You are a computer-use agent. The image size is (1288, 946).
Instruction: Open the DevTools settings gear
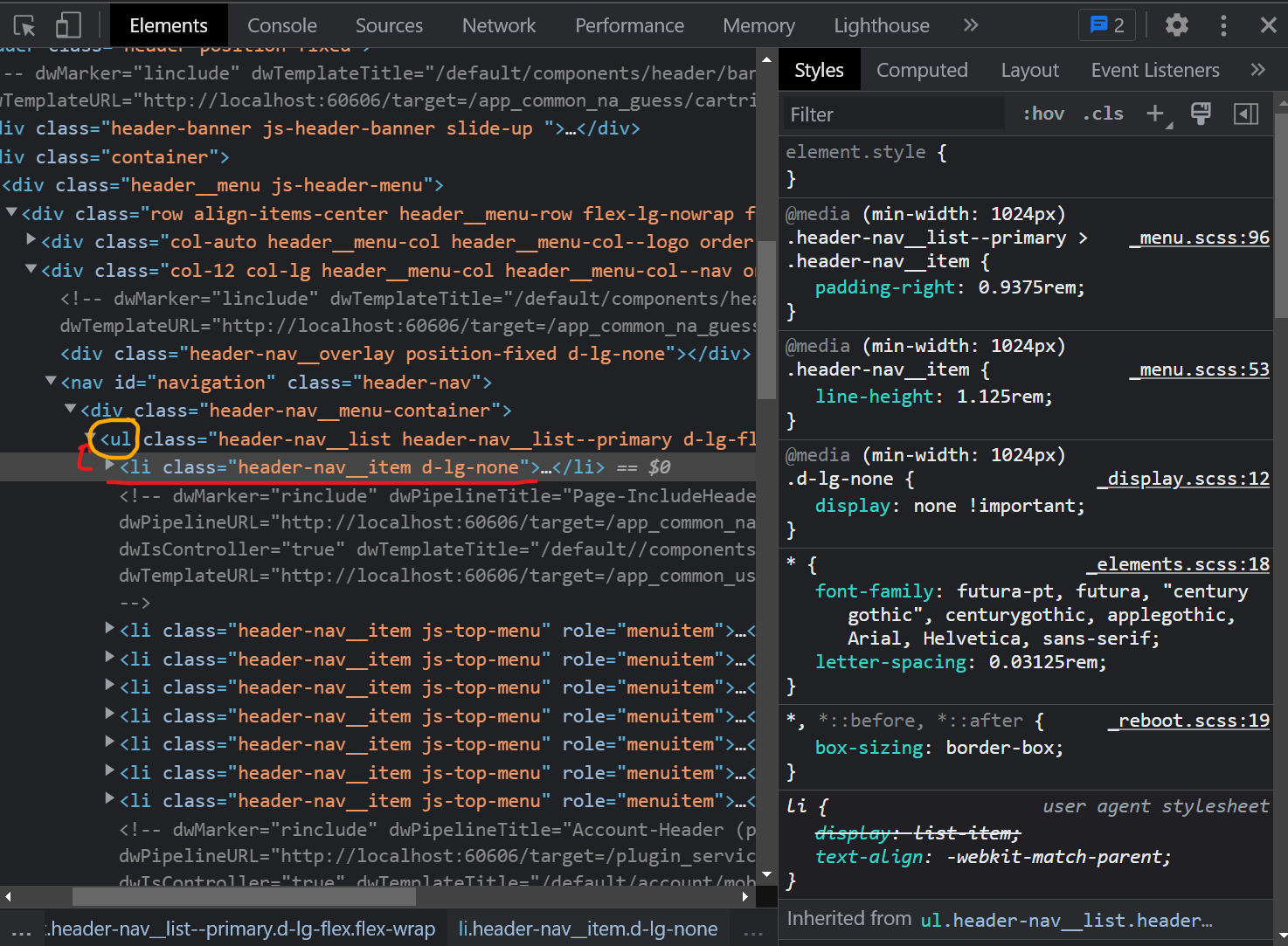(x=1176, y=25)
